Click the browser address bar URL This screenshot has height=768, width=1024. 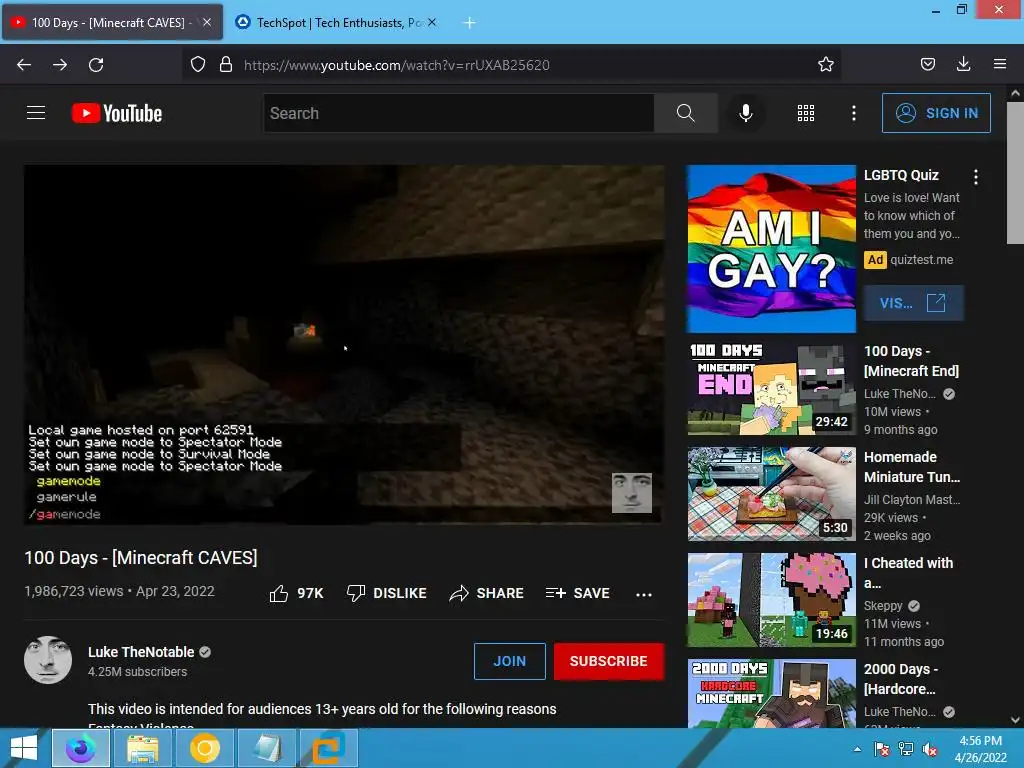click(396, 65)
